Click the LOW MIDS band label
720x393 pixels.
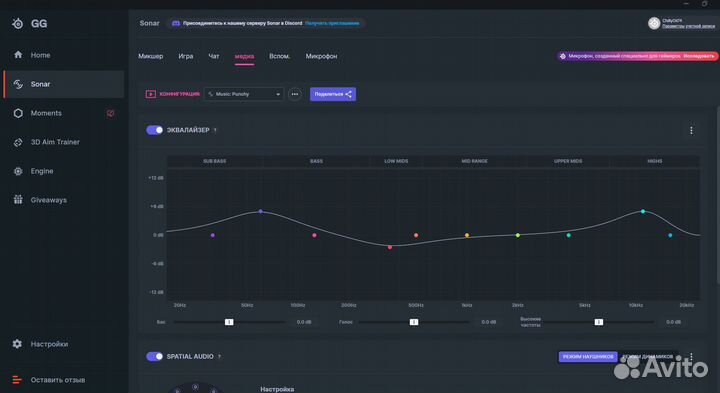click(x=396, y=161)
